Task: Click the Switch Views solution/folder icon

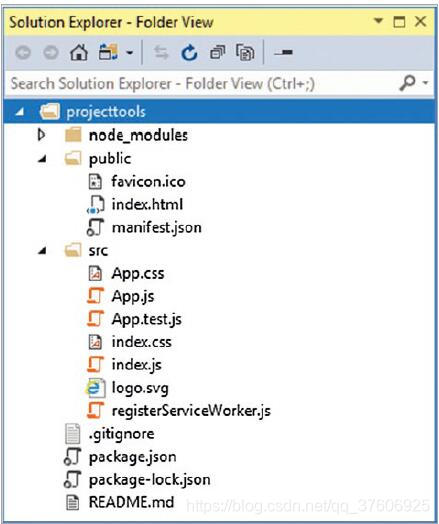Action: tap(108, 52)
